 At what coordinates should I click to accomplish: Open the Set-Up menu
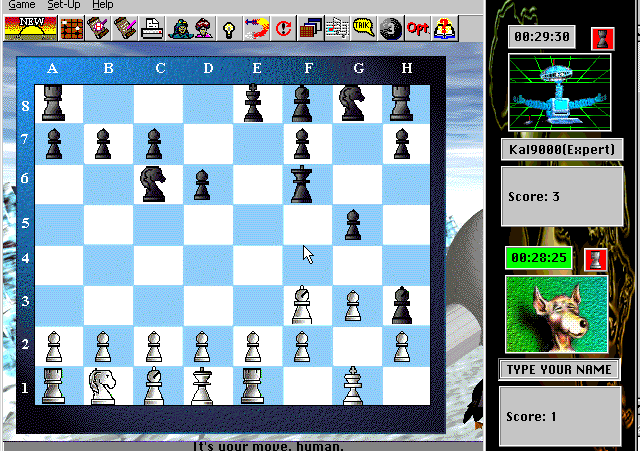65,5
